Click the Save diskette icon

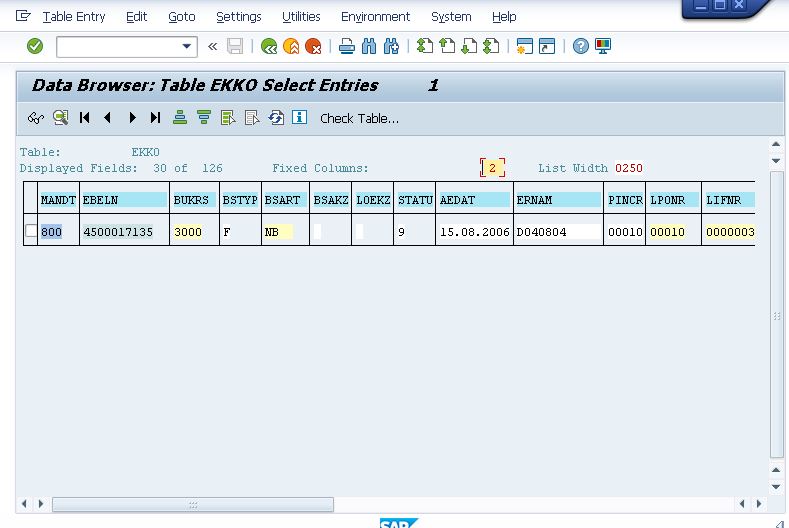click(x=235, y=46)
